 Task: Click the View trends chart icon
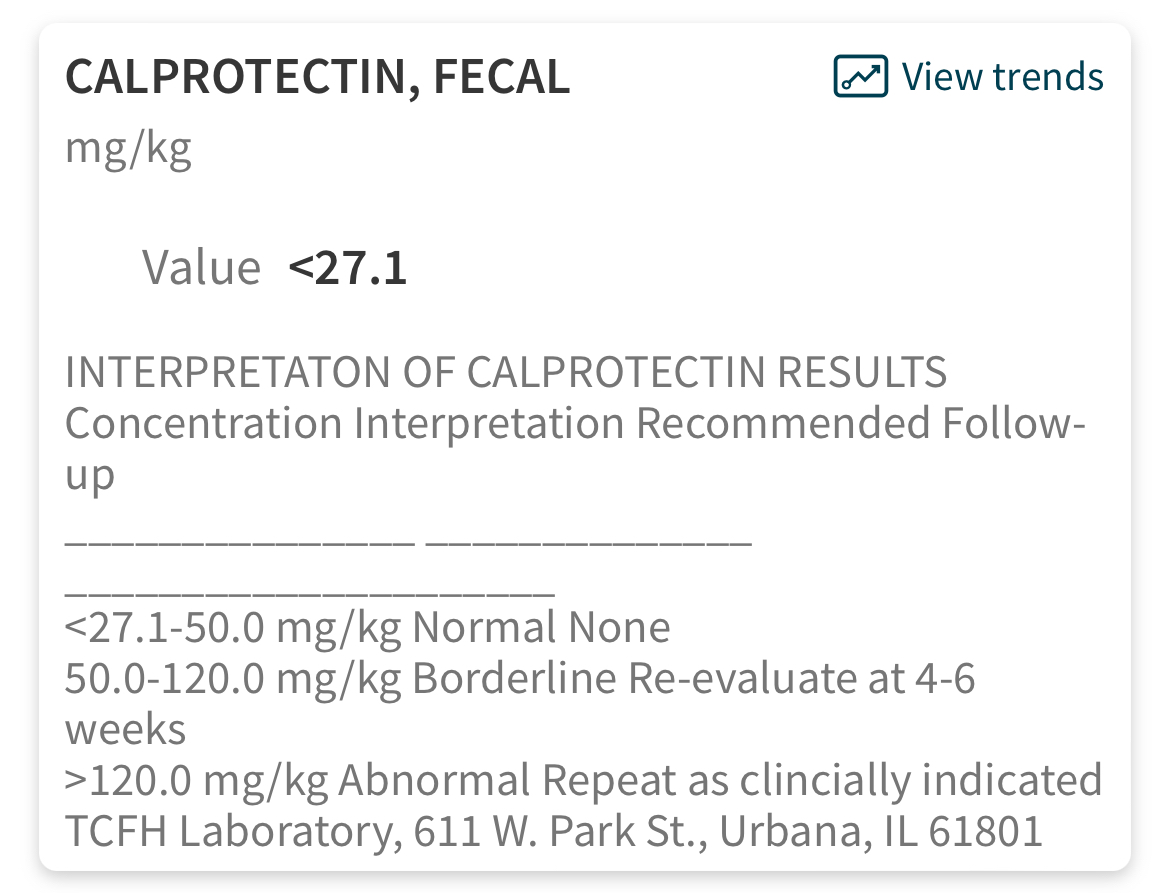tap(860, 77)
